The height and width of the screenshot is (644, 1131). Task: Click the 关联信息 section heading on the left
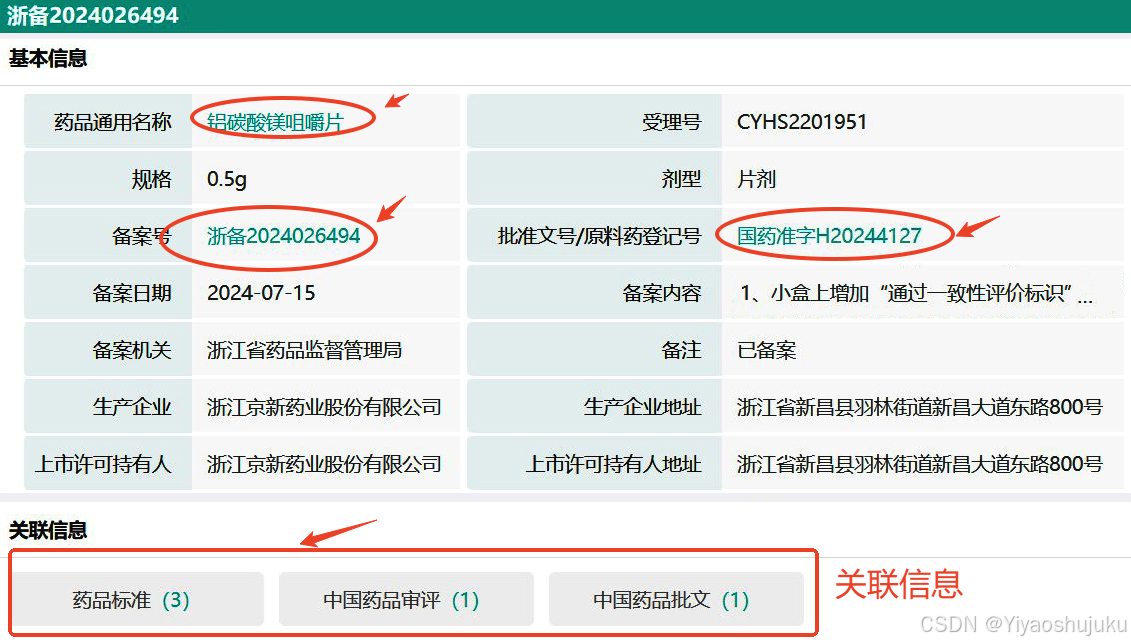(48, 530)
